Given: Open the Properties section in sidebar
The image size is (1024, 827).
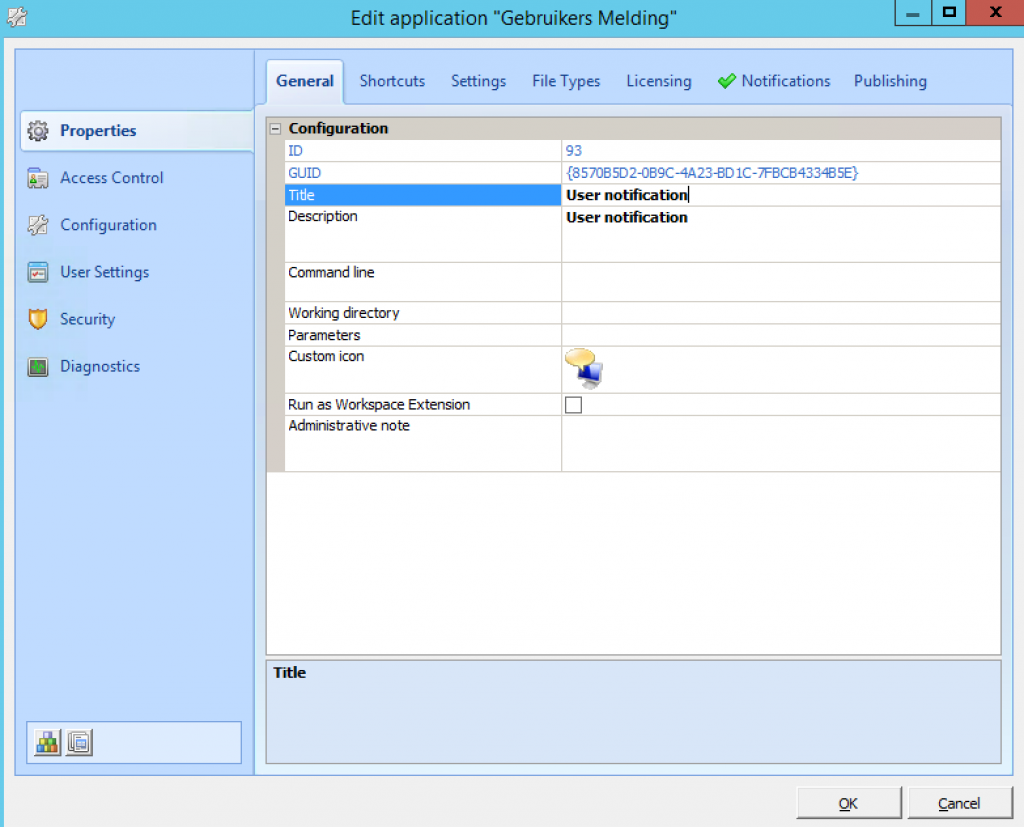Looking at the screenshot, I should tap(99, 130).
